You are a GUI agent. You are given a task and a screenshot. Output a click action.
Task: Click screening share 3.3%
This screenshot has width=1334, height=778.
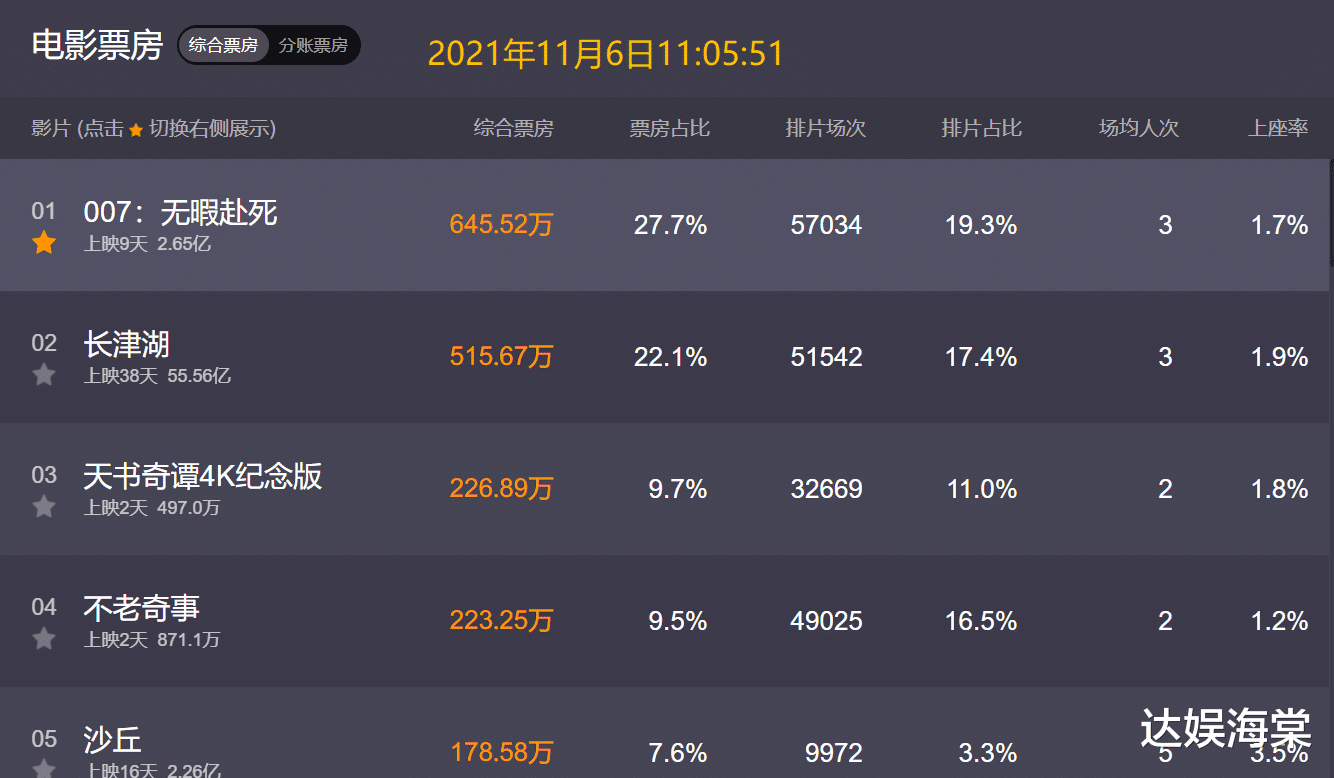[x=988, y=752]
